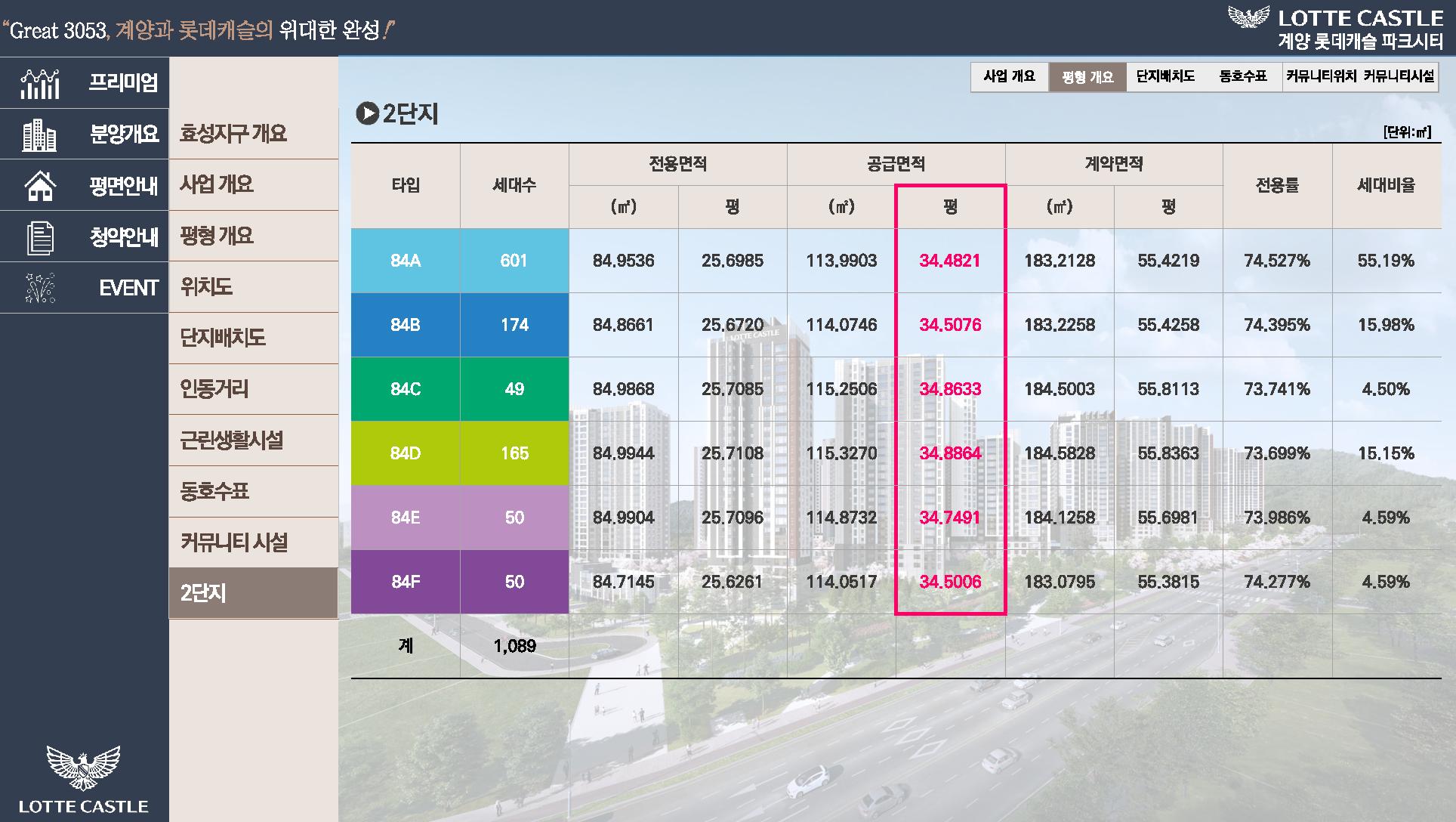The image size is (1456, 822).
Task: Click the 174 household count cell
Action: pyautogui.click(x=514, y=325)
